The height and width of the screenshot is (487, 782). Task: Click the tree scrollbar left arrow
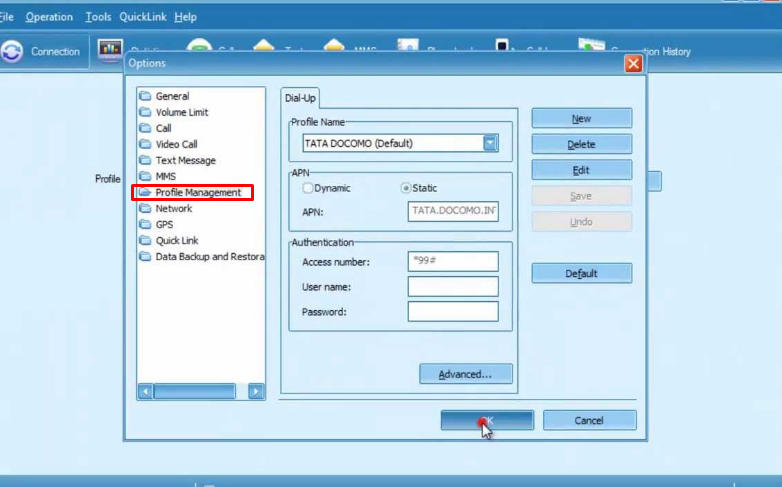[145, 392]
